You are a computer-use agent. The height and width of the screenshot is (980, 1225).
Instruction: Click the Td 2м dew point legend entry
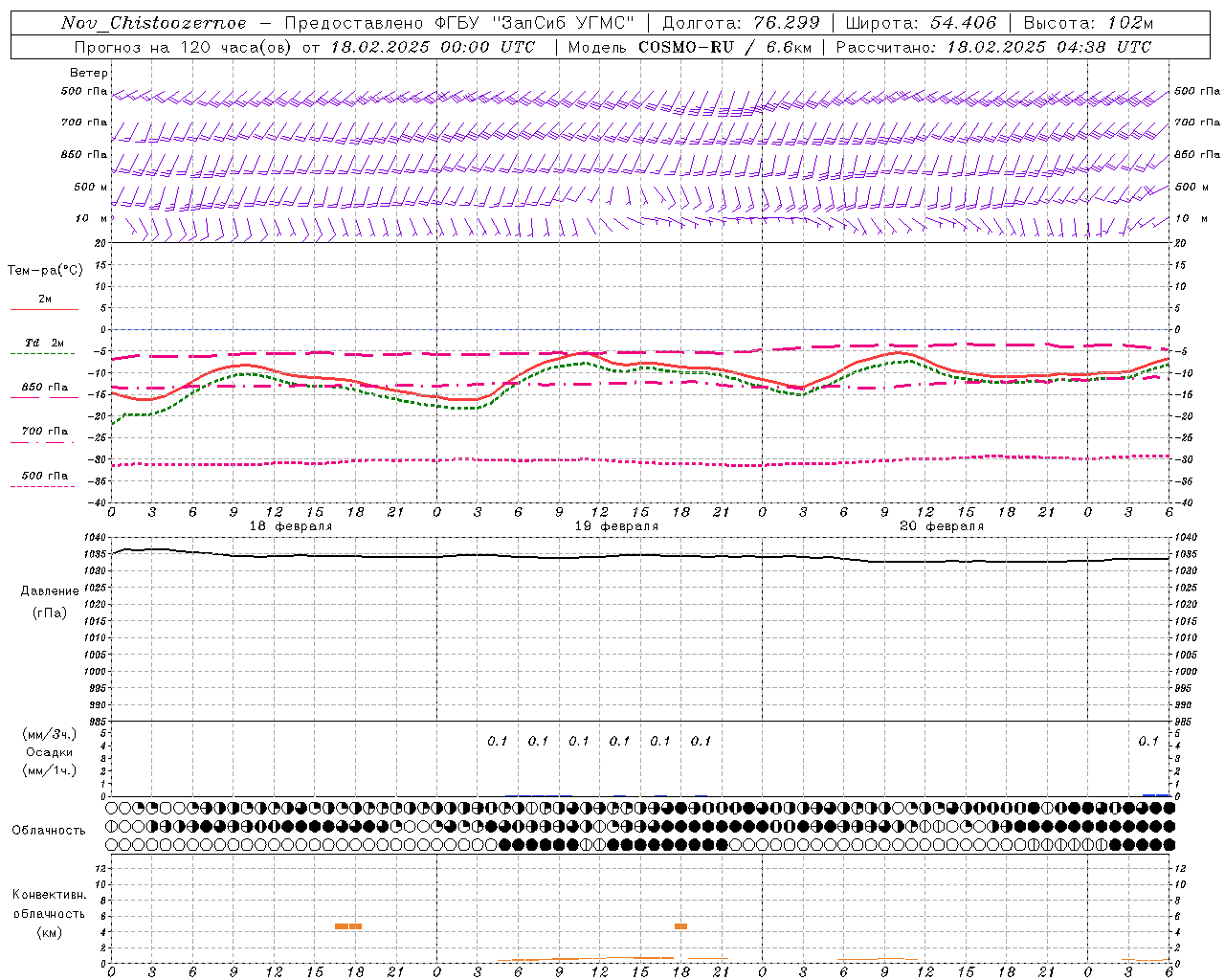tap(45, 343)
